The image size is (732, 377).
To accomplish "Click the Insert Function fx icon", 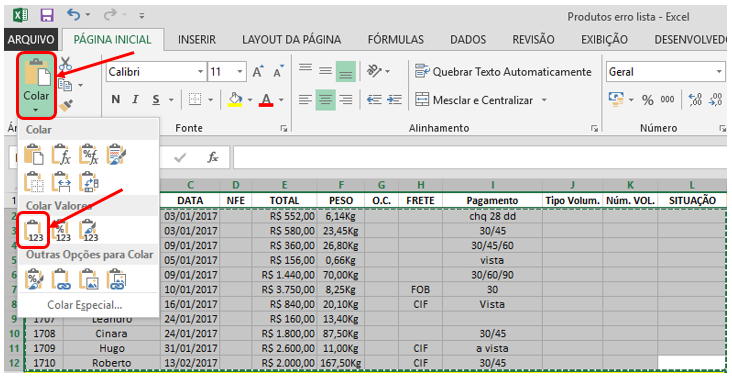I will tap(213, 158).
